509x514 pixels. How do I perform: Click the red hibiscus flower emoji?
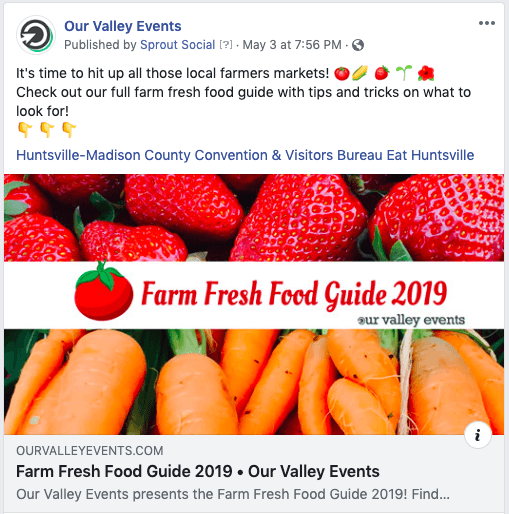[426, 73]
